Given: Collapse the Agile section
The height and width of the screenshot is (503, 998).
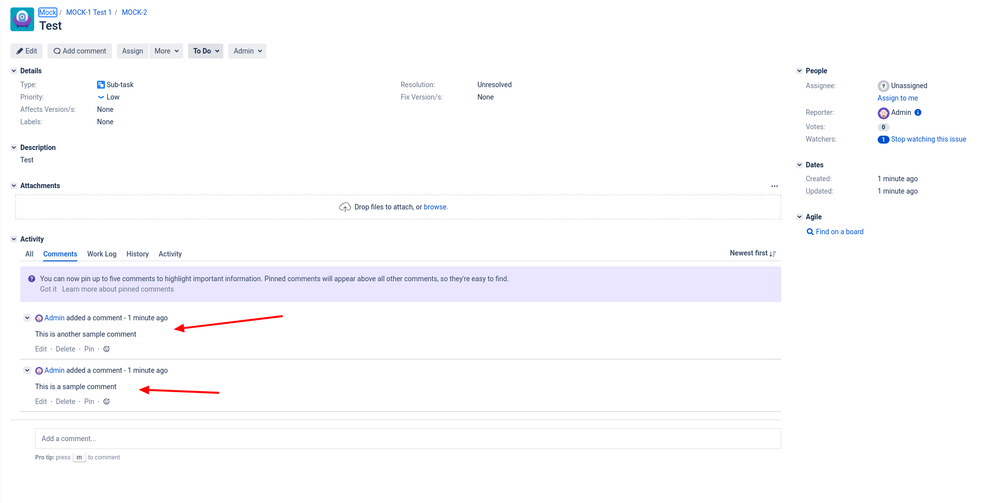Looking at the screenshot, I should tap(799, 217).
